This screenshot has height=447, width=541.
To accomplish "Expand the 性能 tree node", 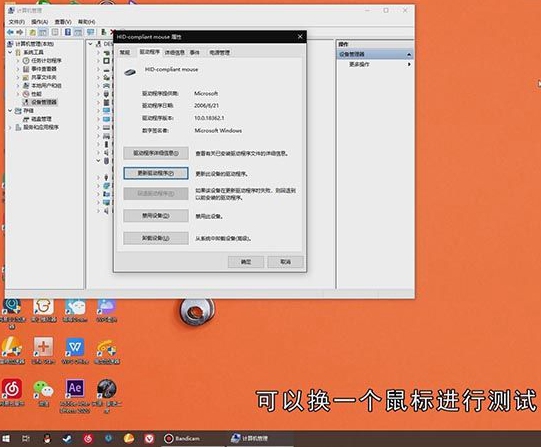I will 18,94.
